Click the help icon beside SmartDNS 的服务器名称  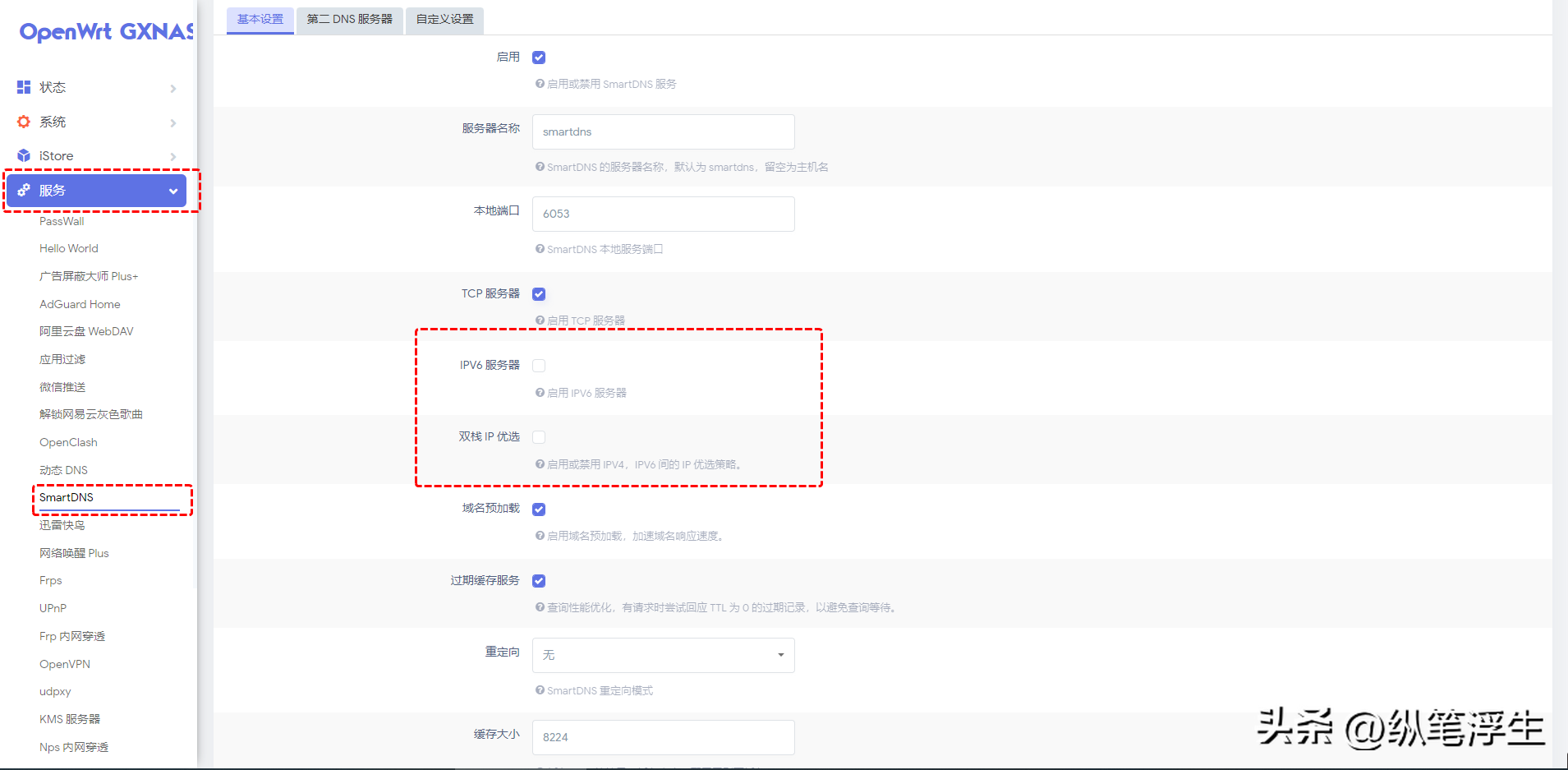(x=540, y=167)
